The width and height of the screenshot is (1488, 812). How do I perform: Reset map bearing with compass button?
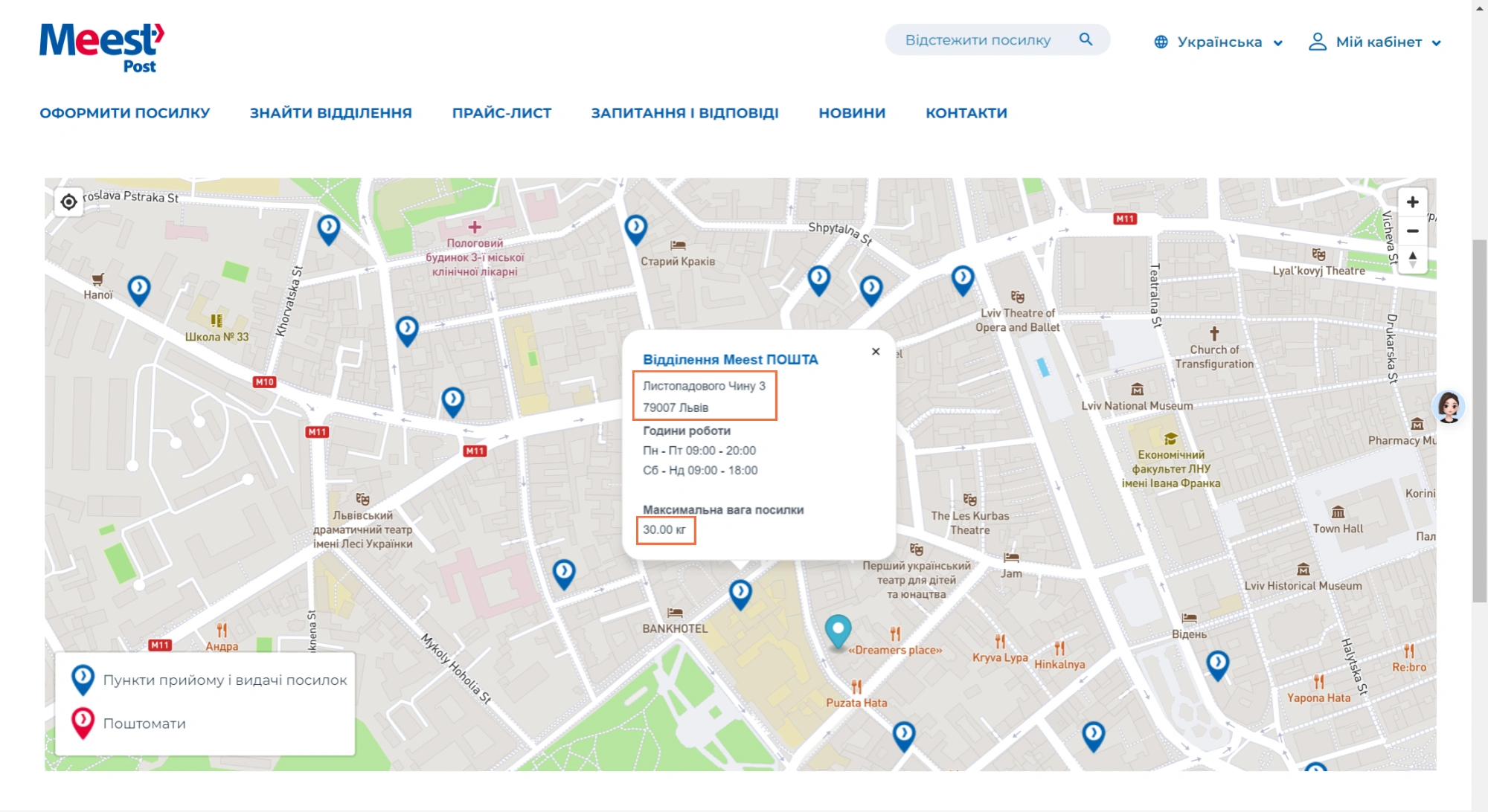pyautogui.click(x=1412, y=260)
